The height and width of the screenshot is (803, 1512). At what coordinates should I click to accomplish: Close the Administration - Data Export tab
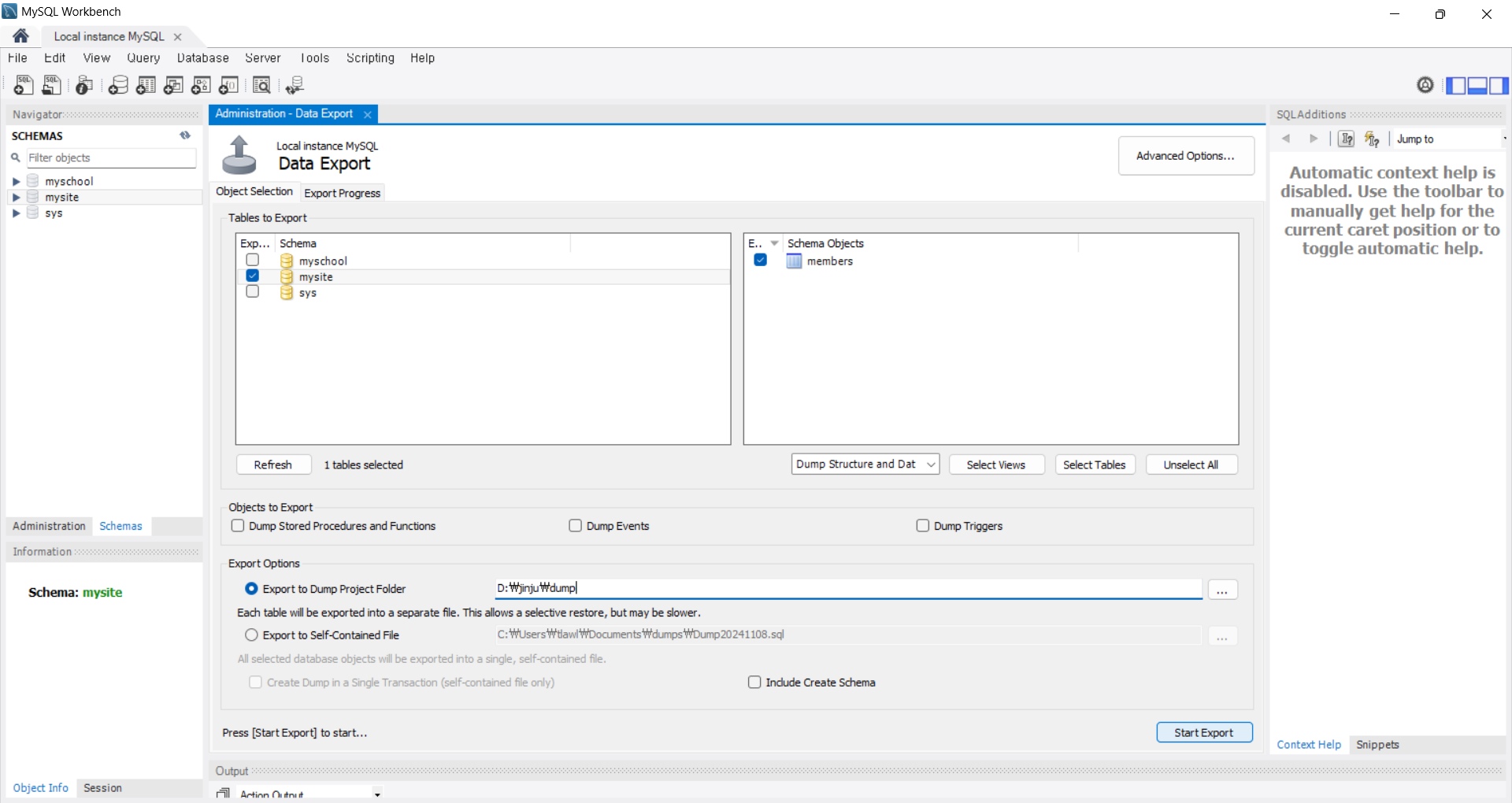[368, 114]
